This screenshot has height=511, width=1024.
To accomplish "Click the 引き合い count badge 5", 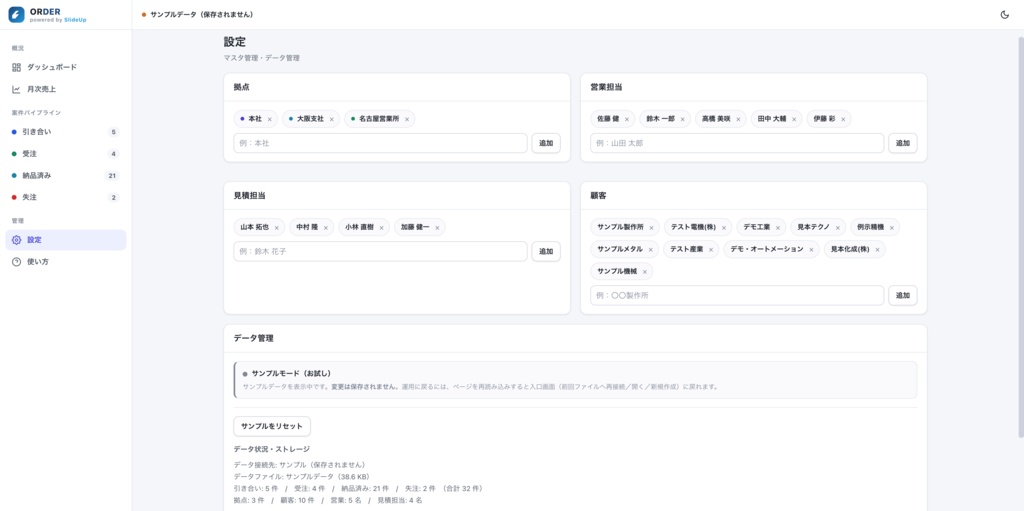I will point(114,132).
